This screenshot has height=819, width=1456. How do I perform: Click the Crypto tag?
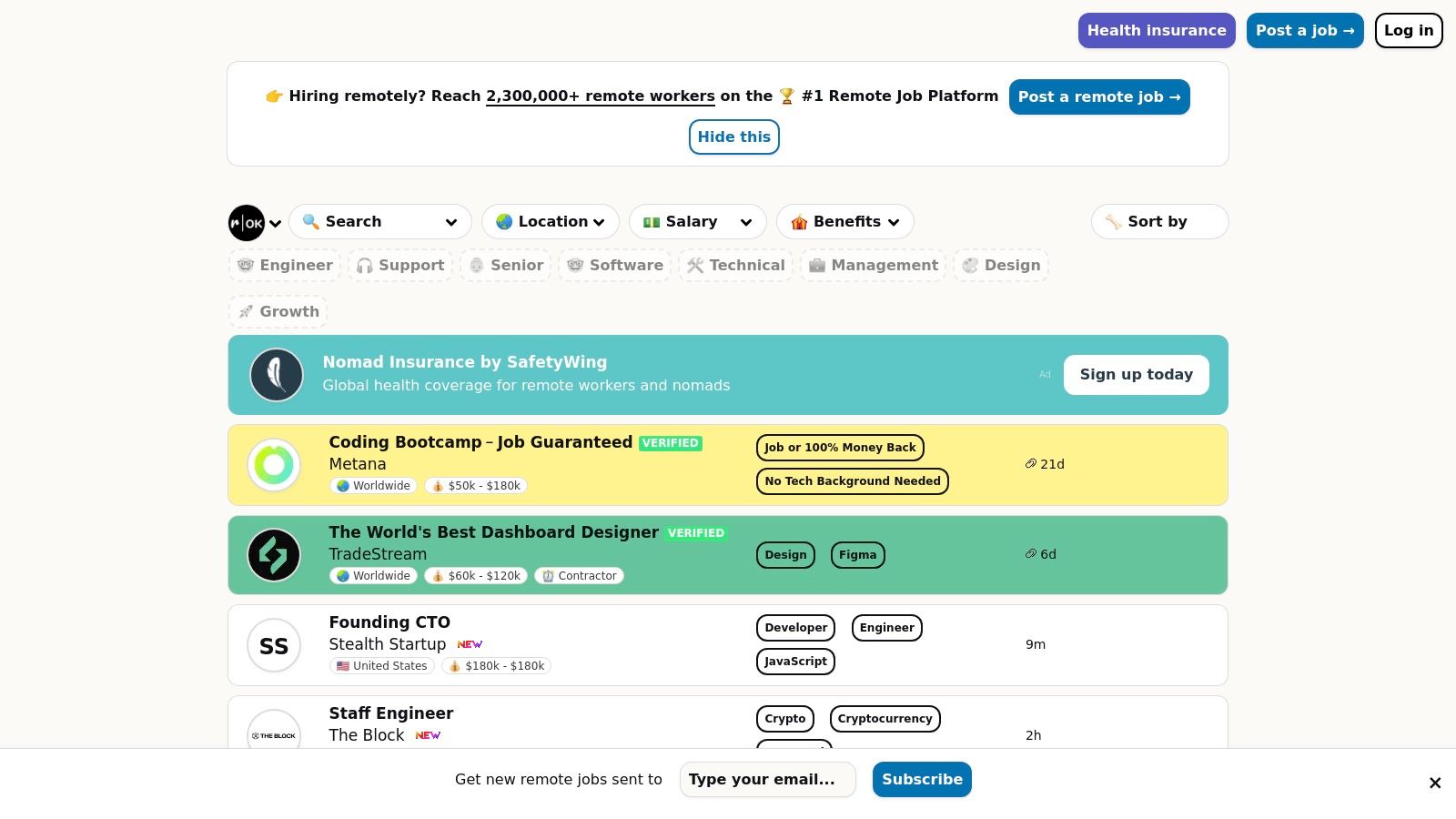[785, 719]
